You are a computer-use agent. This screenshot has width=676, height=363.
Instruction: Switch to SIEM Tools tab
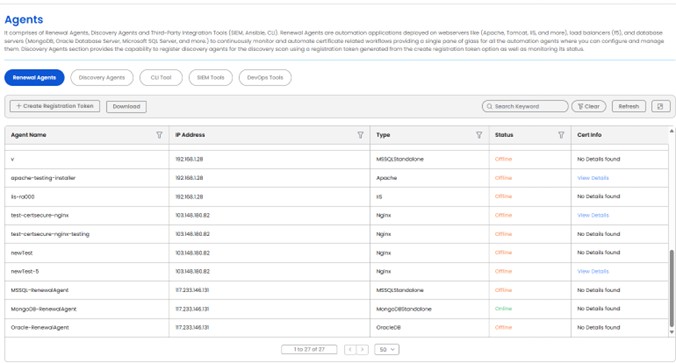(x=210, y=78)
